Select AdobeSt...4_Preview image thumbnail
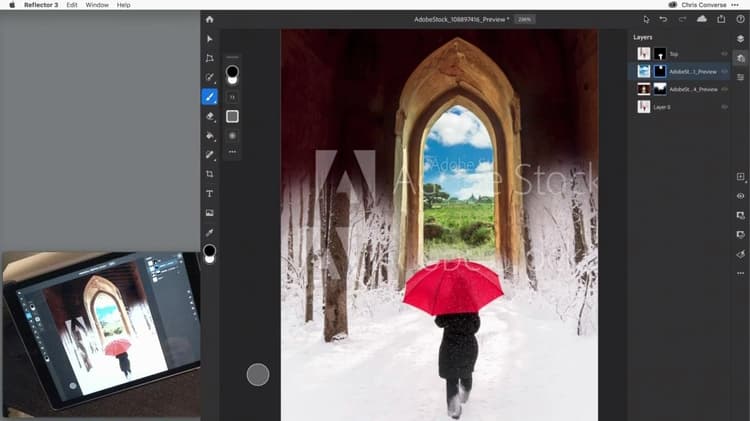Image resolution: width=750 pixels, height=421 pixels. point(644,89)
